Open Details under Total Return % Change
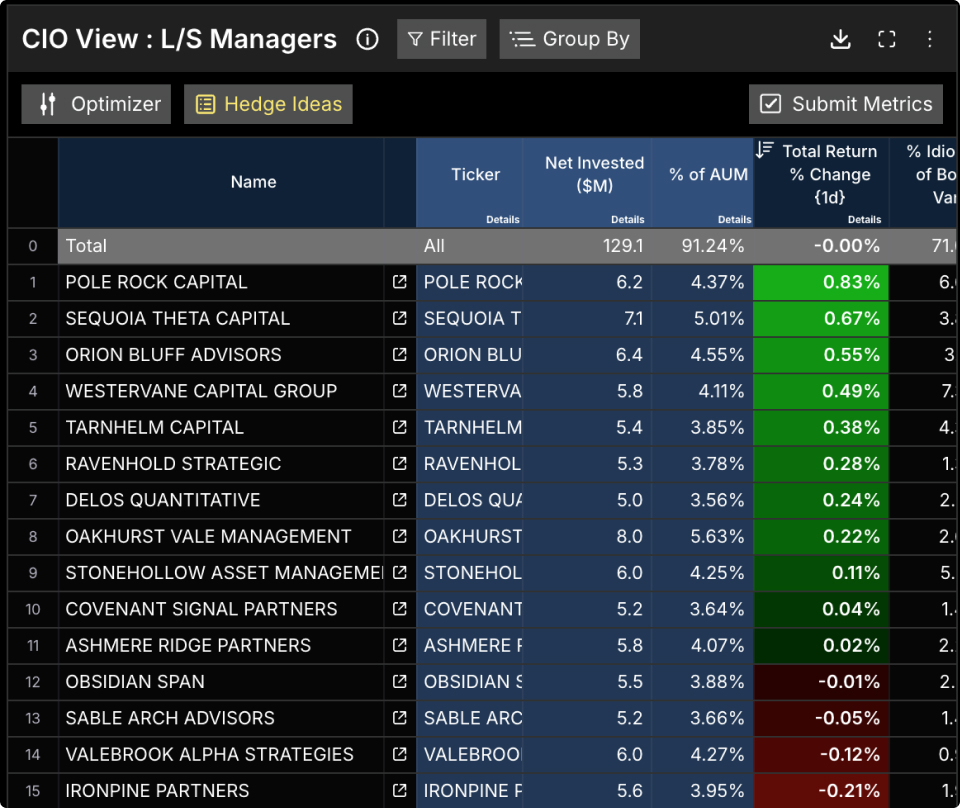This screenshot has height=808, width=960. 864,219
